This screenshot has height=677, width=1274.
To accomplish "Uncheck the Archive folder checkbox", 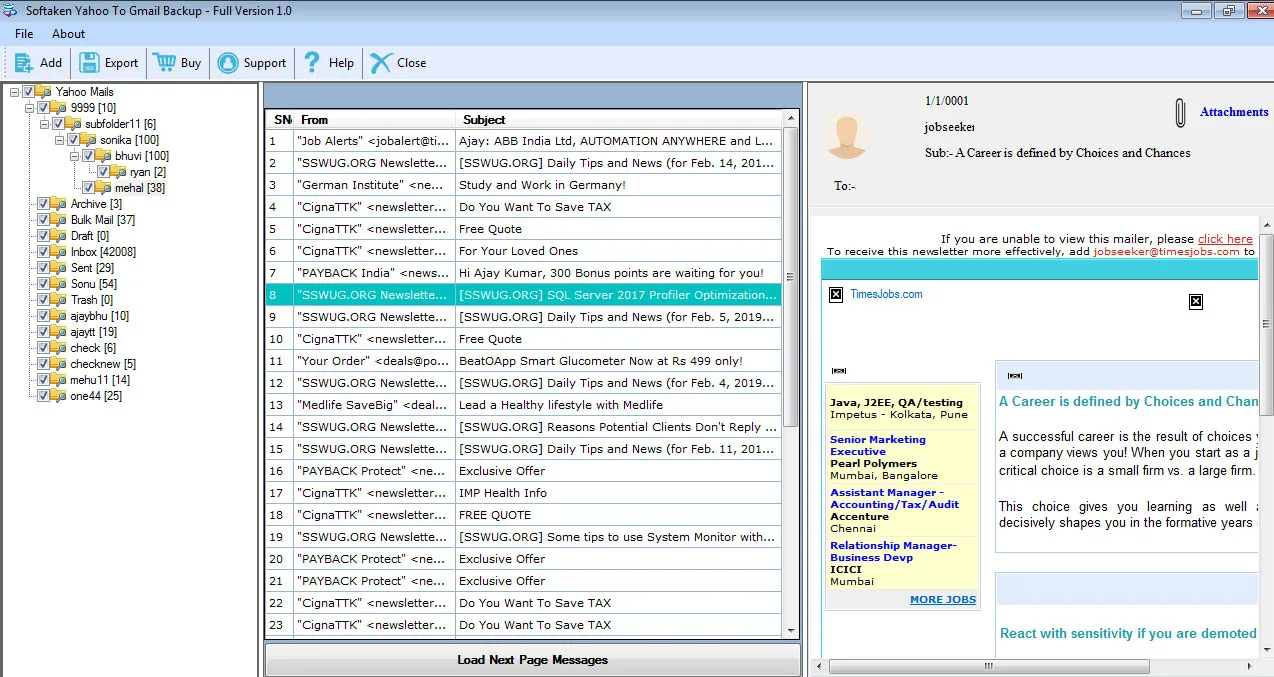I will (x=43, y=204).
